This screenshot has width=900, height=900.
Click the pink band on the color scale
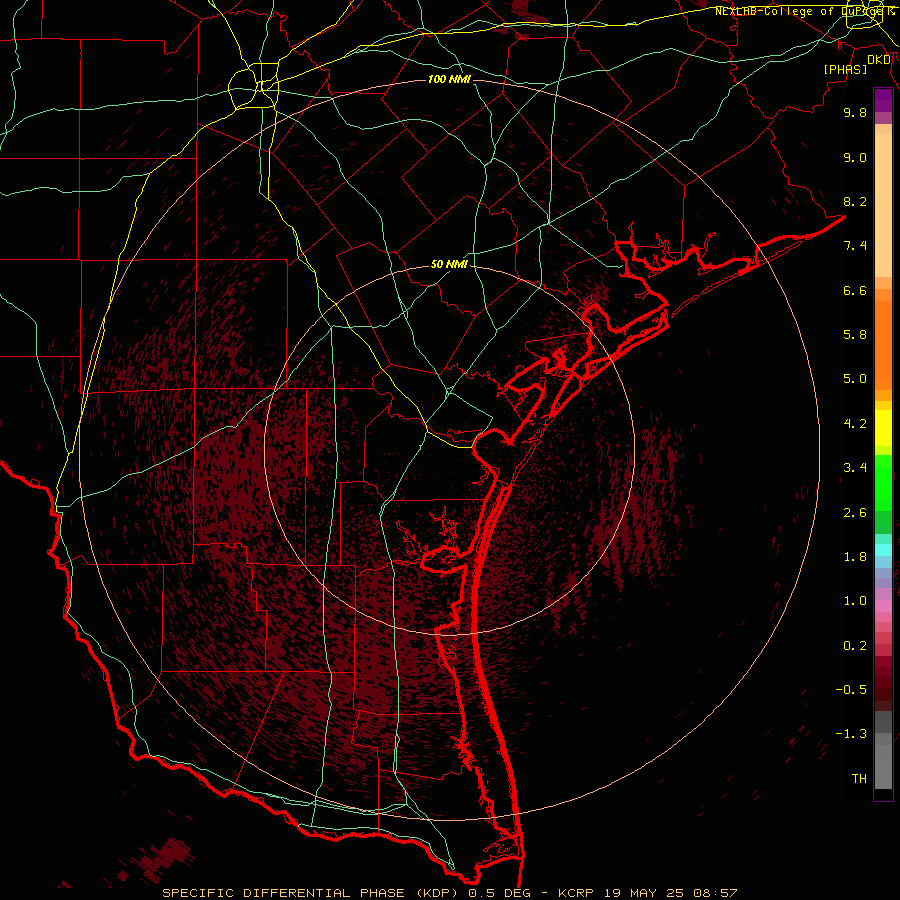point(883,606)
